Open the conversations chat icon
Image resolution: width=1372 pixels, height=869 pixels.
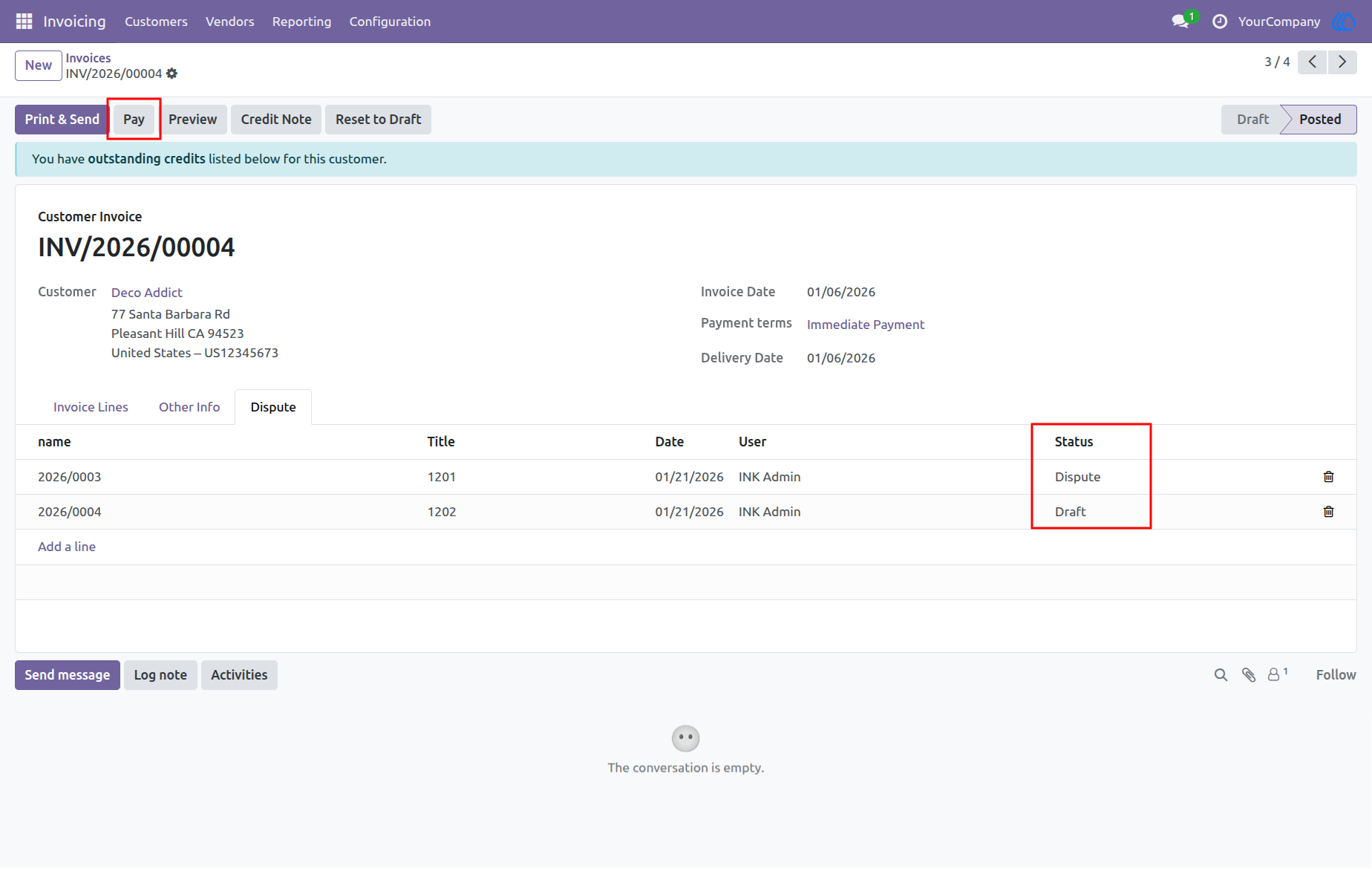tap(1180, 22)
